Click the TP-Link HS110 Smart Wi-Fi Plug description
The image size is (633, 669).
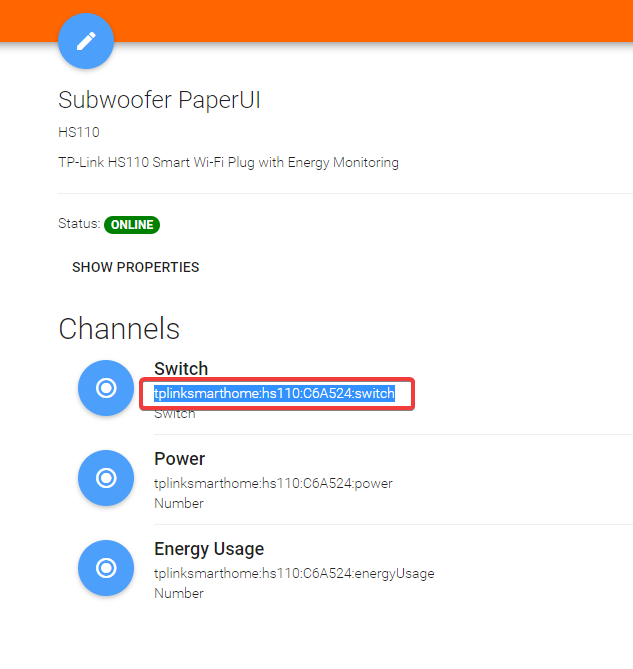coord(228,163)
